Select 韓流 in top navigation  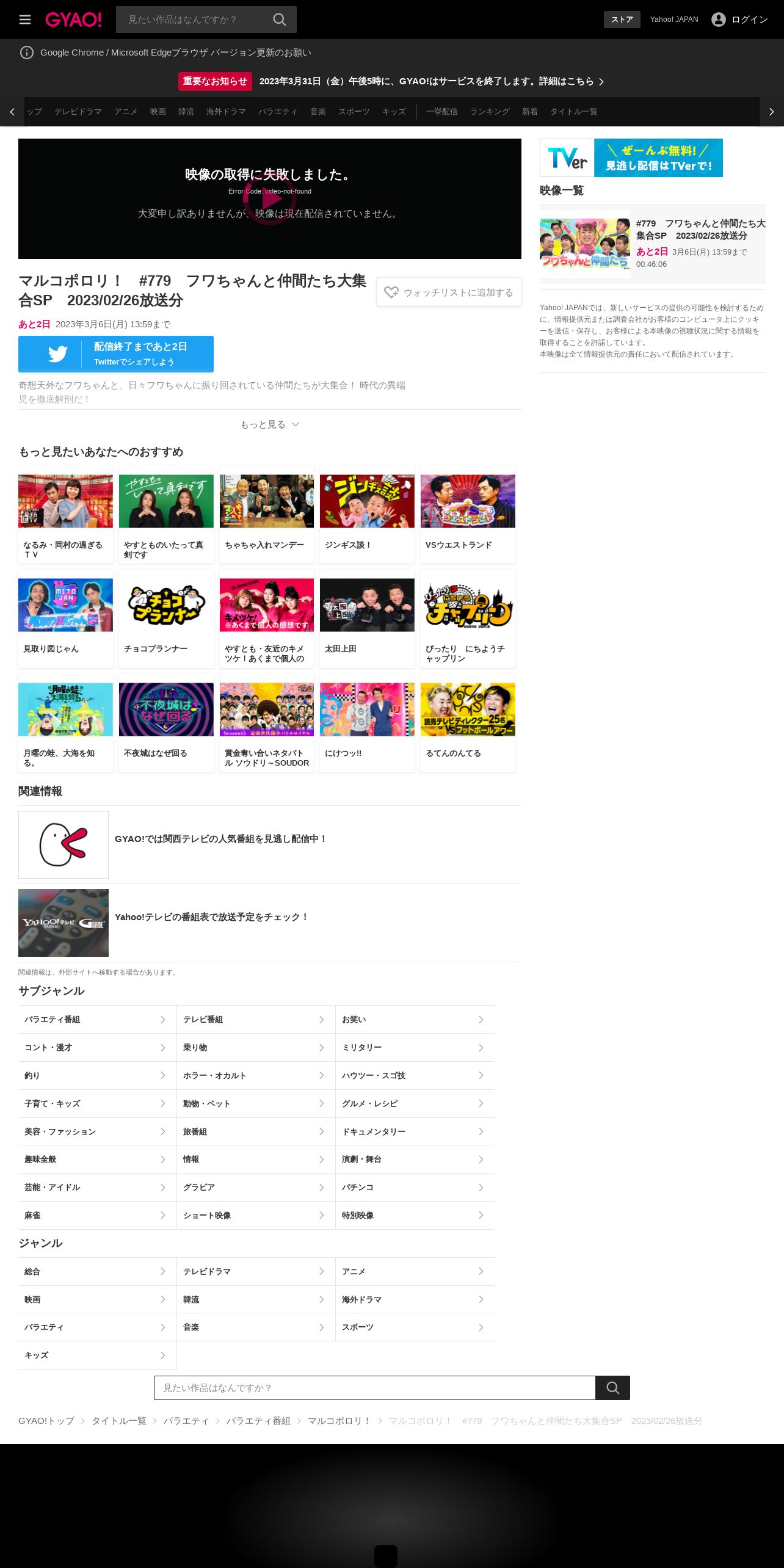[186, 112]
